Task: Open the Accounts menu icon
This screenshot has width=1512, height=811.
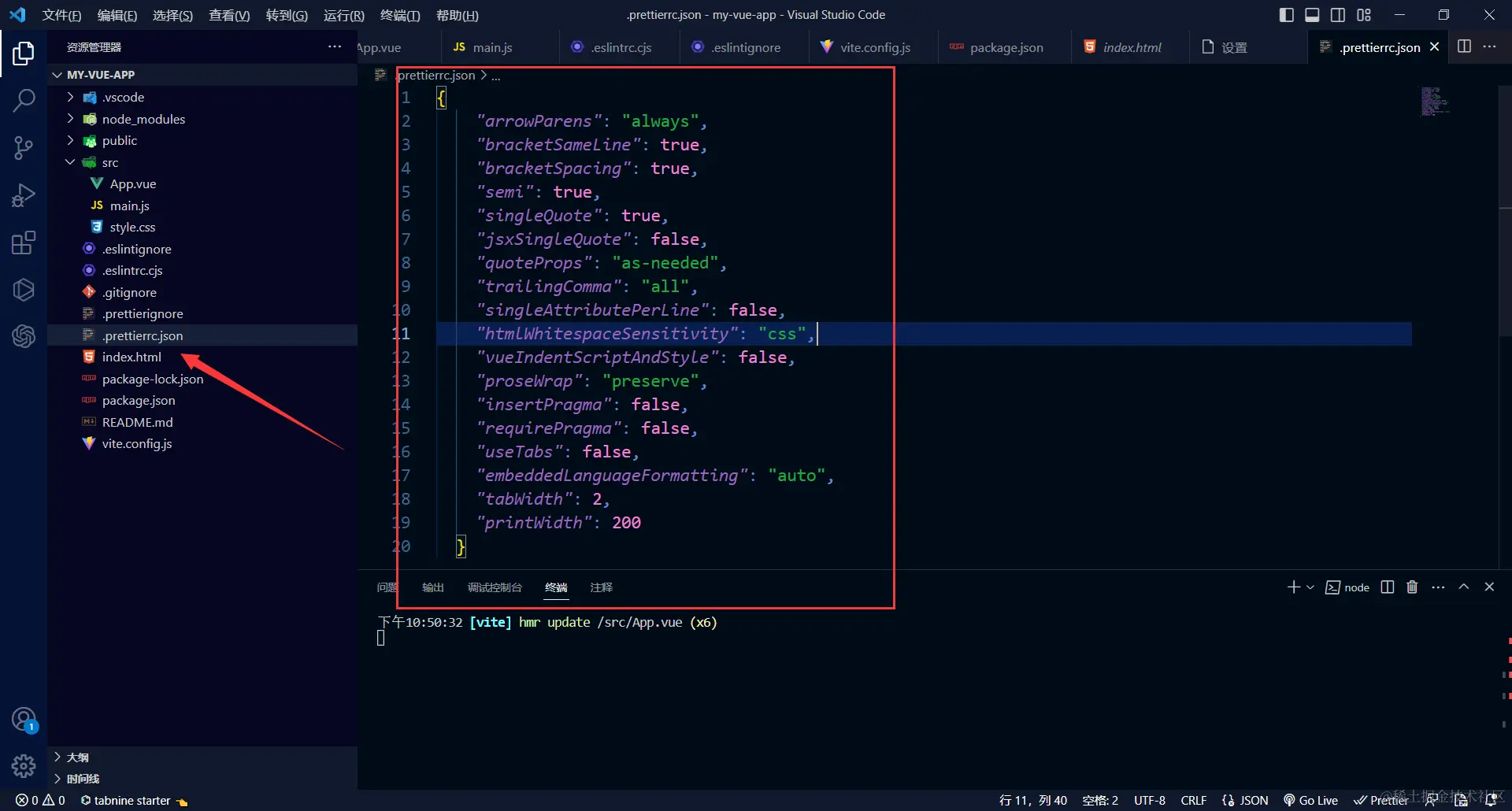Action: pos(24,720)
